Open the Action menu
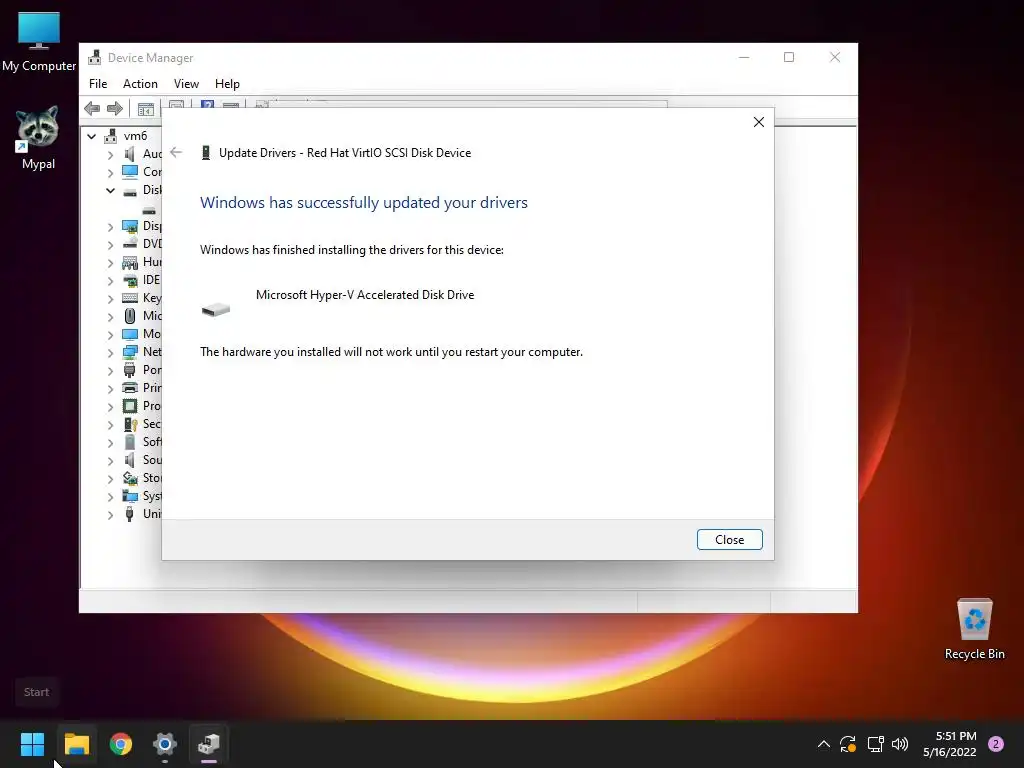 pos(140,84)
